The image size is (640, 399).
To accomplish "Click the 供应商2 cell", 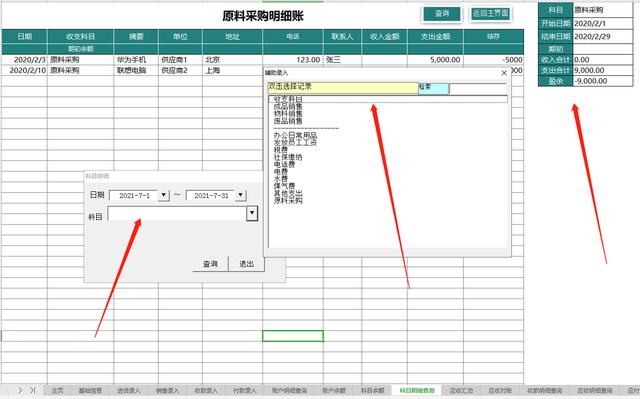I will click(180, 70).
